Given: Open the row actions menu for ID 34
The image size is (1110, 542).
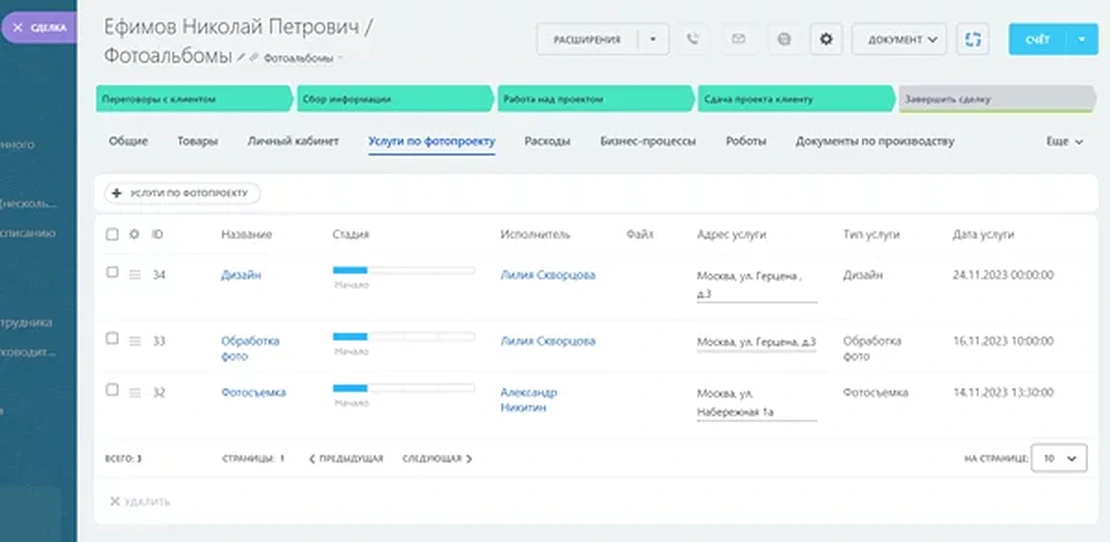Looking at the screenshot, I should [x=135, y=276].
